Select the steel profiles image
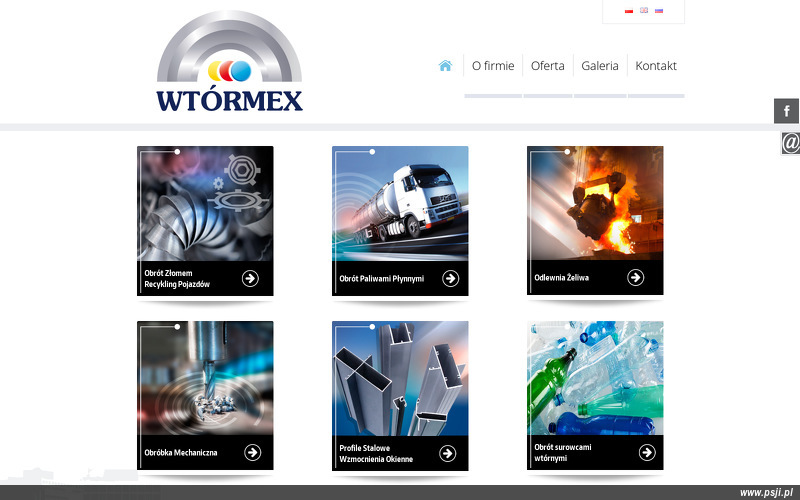 (x=400, y=379)
